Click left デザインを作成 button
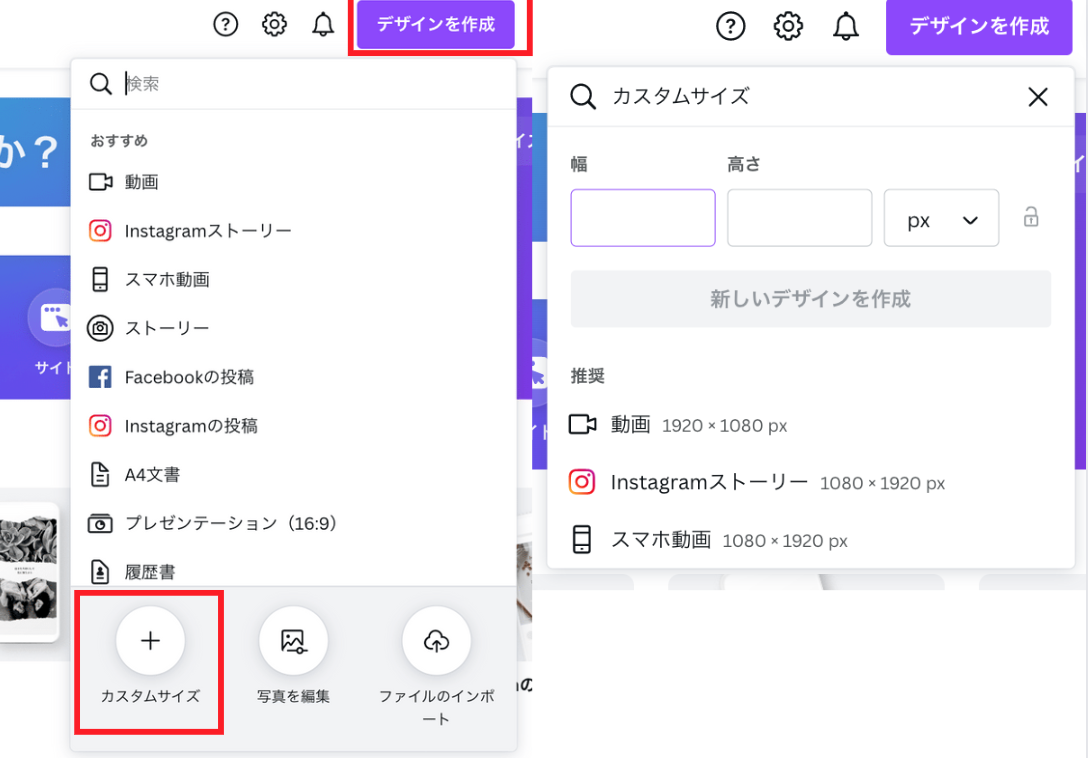The width and height of the screenshot is (1088, 758). coord(436,24)
